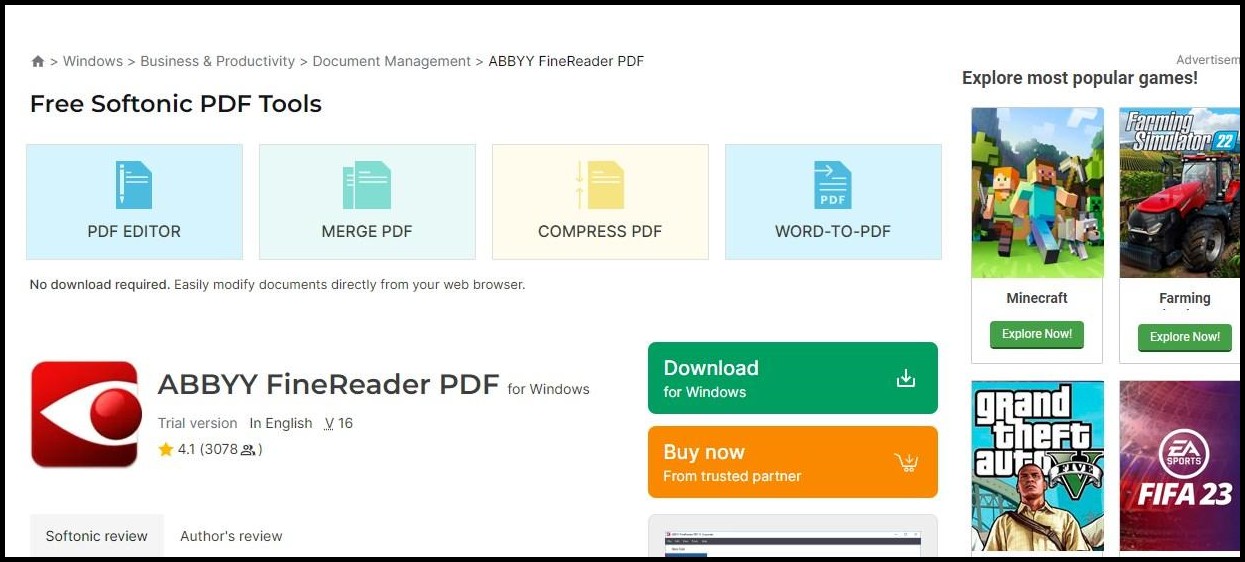Viewport: 1245px width, 562px height.
Task: Open the Windows breadcrumb link
Action: click(93, 61)
